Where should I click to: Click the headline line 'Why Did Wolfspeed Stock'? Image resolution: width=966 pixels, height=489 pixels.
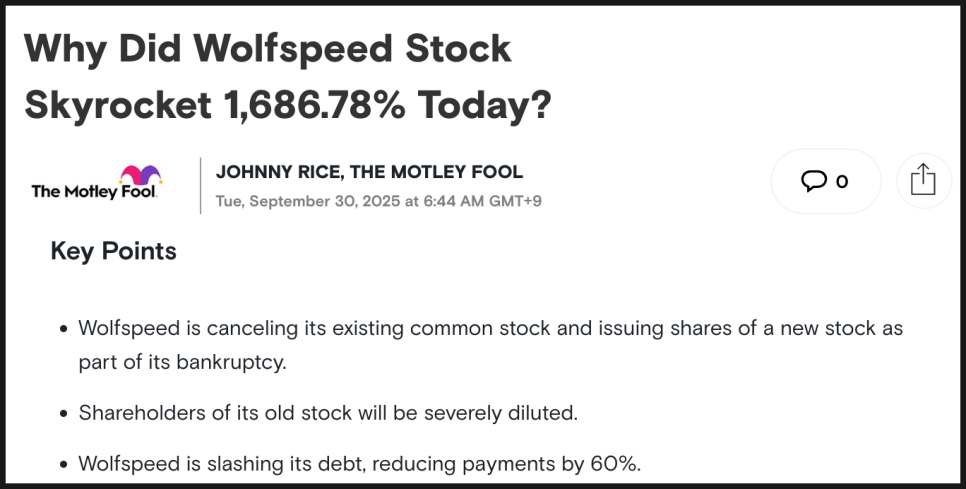click(x=268, y=49)
